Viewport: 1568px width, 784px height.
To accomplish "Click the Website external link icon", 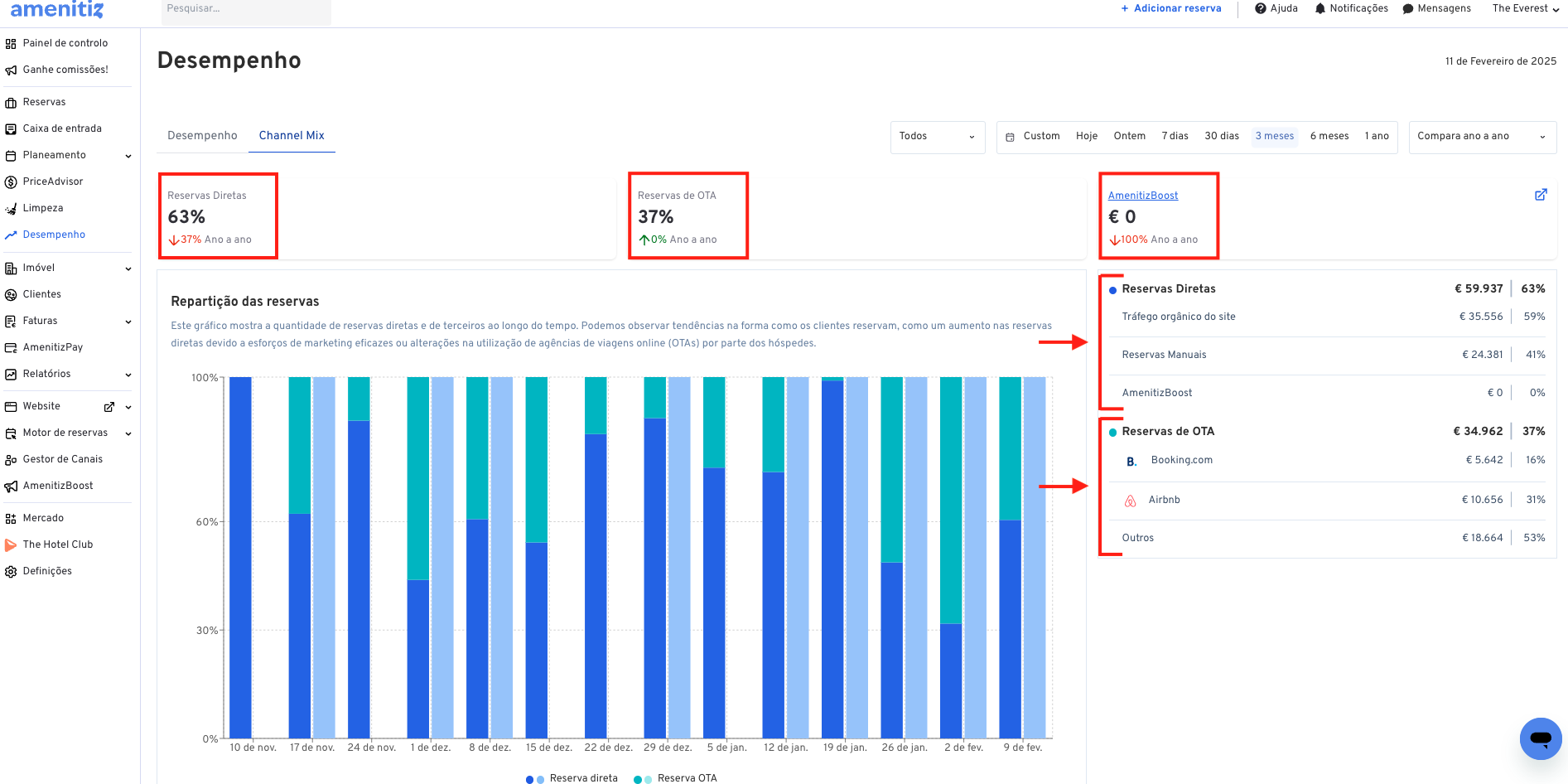I will tap(109, 407).
